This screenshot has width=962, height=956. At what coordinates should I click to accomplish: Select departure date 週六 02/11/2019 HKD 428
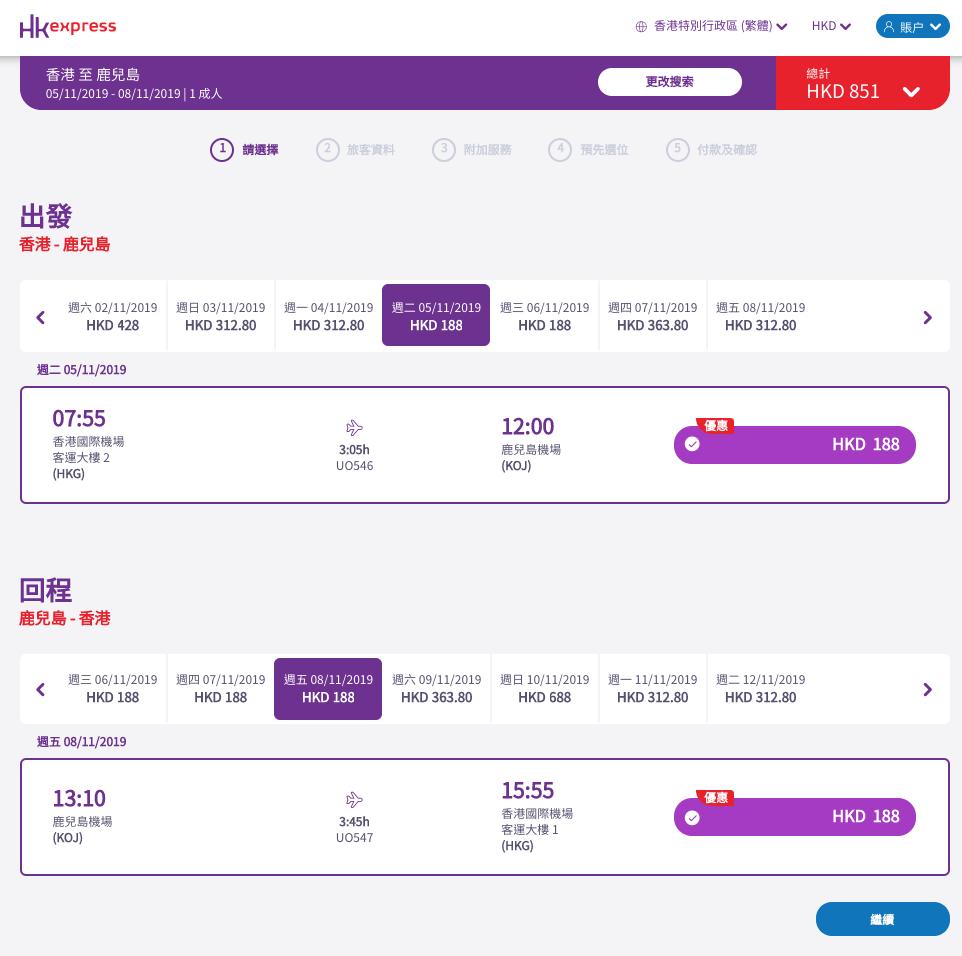[112, 316]
